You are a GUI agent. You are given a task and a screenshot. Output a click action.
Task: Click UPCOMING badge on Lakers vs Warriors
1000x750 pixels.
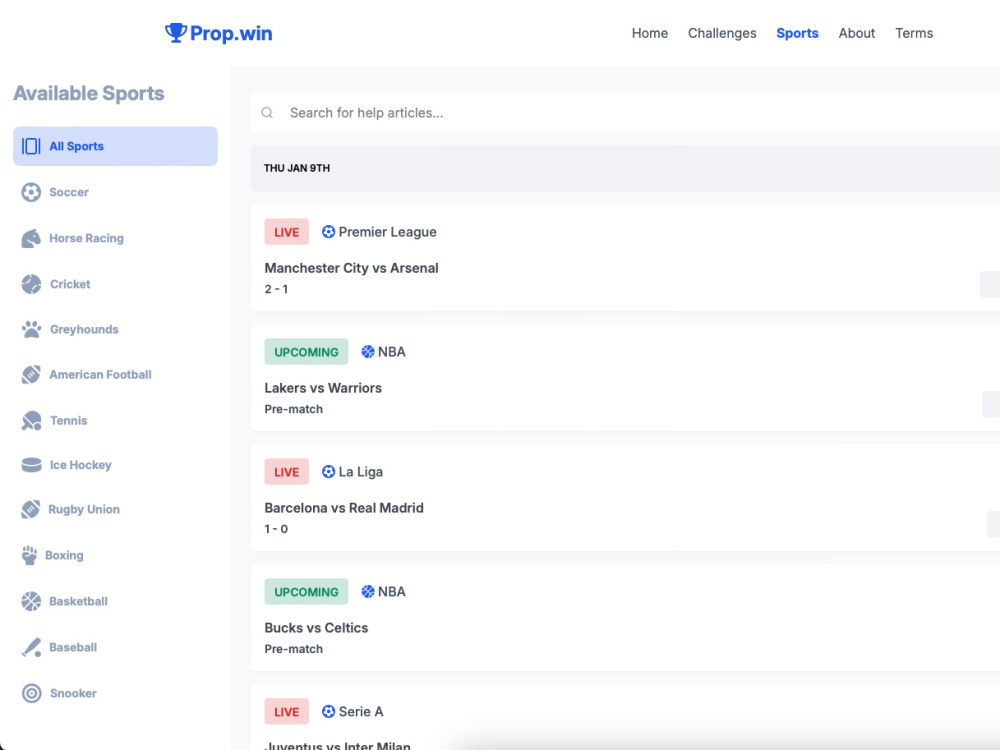tap(306, 352)
